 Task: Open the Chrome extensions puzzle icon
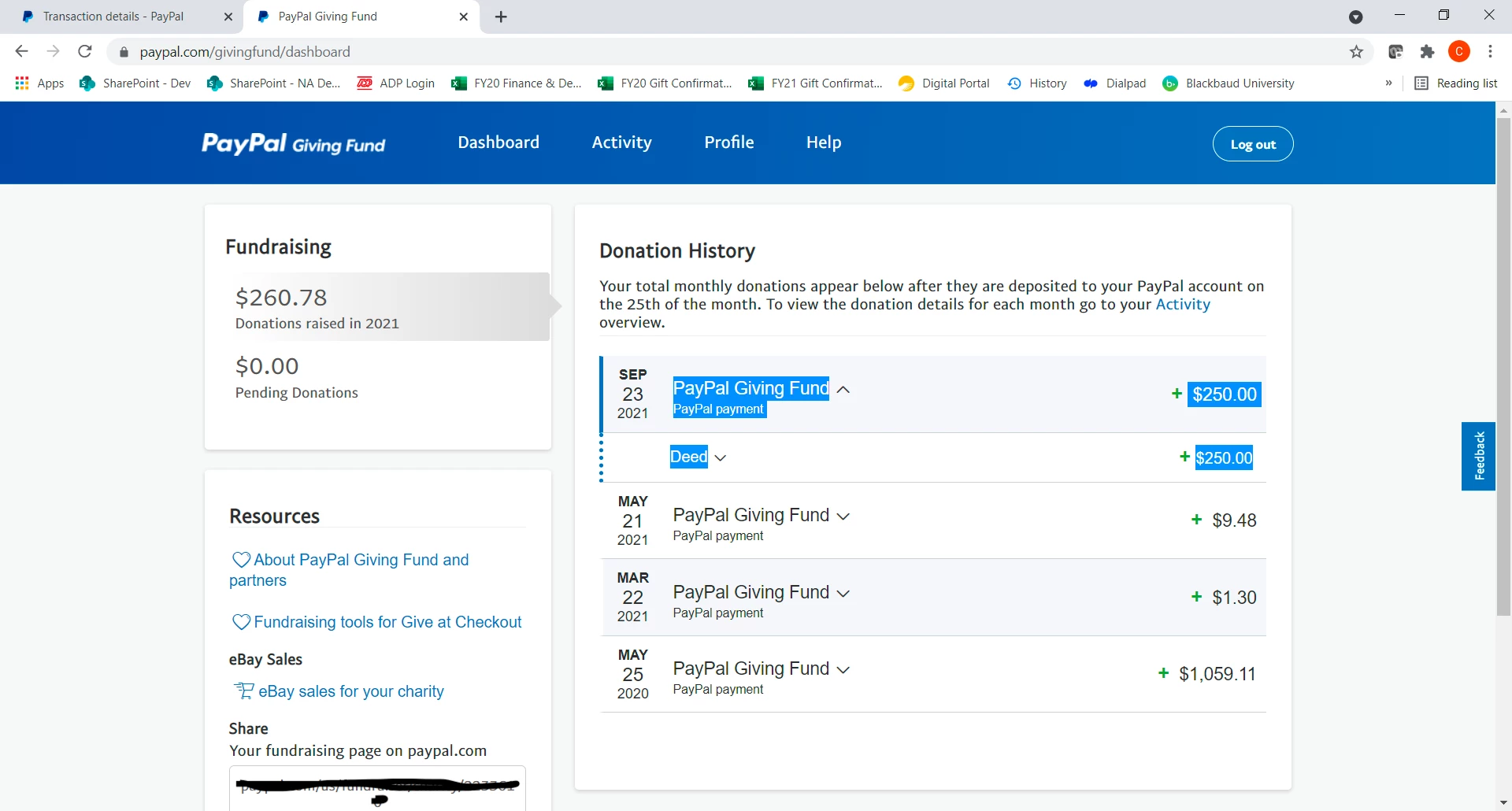[x=1427, y=52]
